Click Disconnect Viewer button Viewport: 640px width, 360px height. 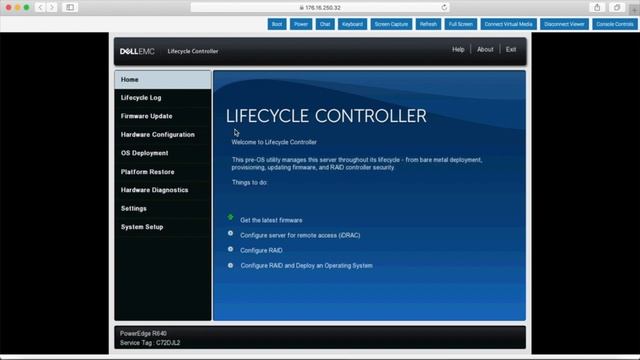564,24
